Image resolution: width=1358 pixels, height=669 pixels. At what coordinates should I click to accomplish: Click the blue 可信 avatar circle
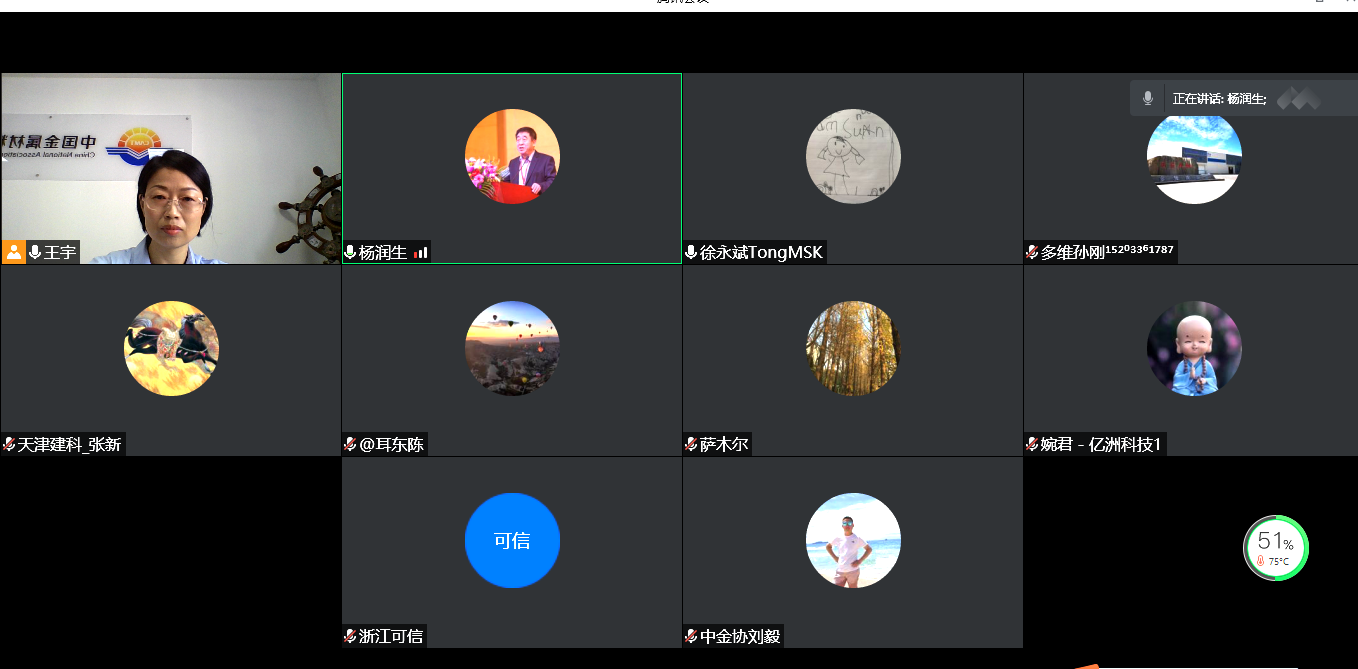512,540
